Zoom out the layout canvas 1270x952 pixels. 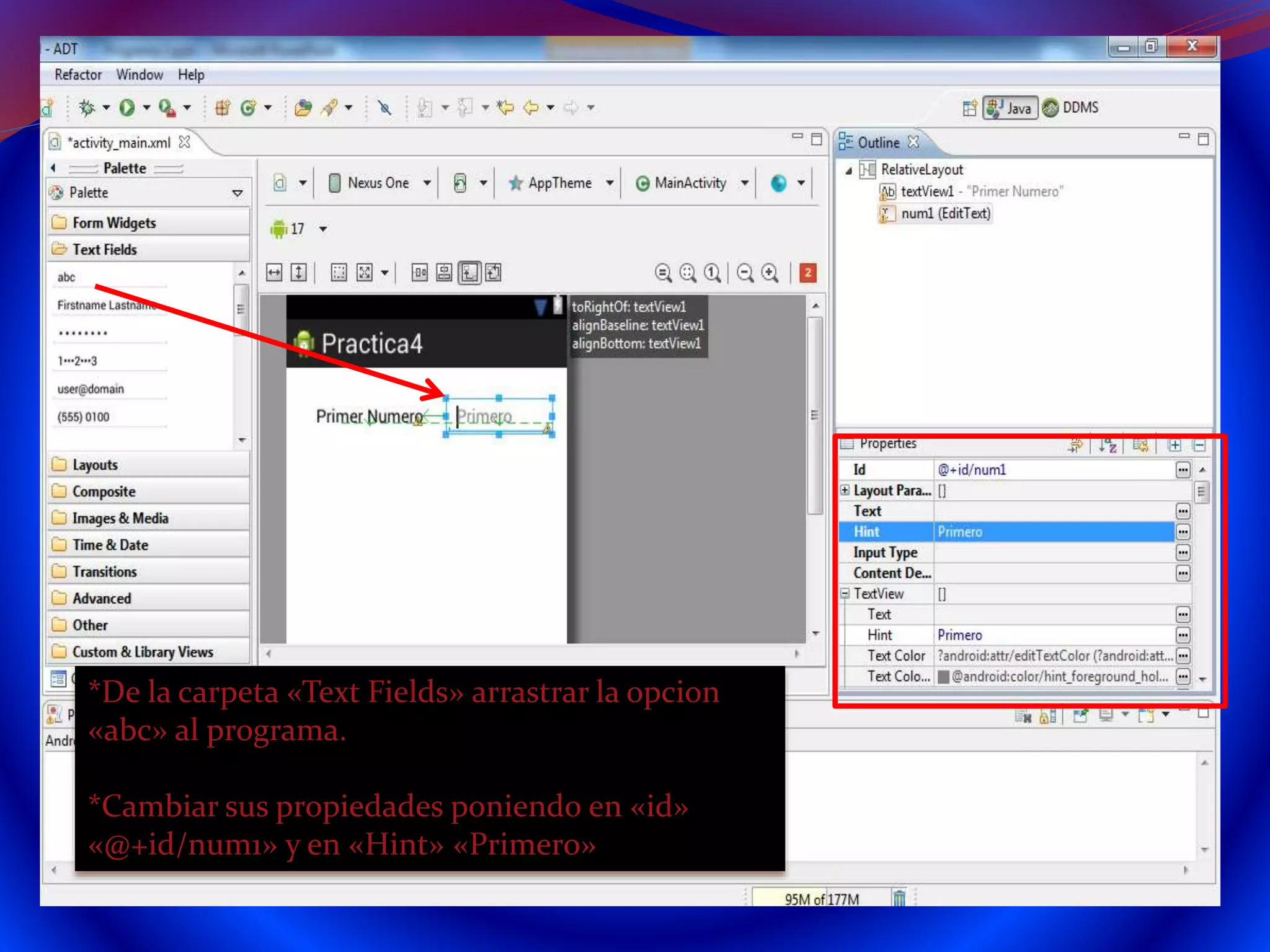[x=745, y=273]
